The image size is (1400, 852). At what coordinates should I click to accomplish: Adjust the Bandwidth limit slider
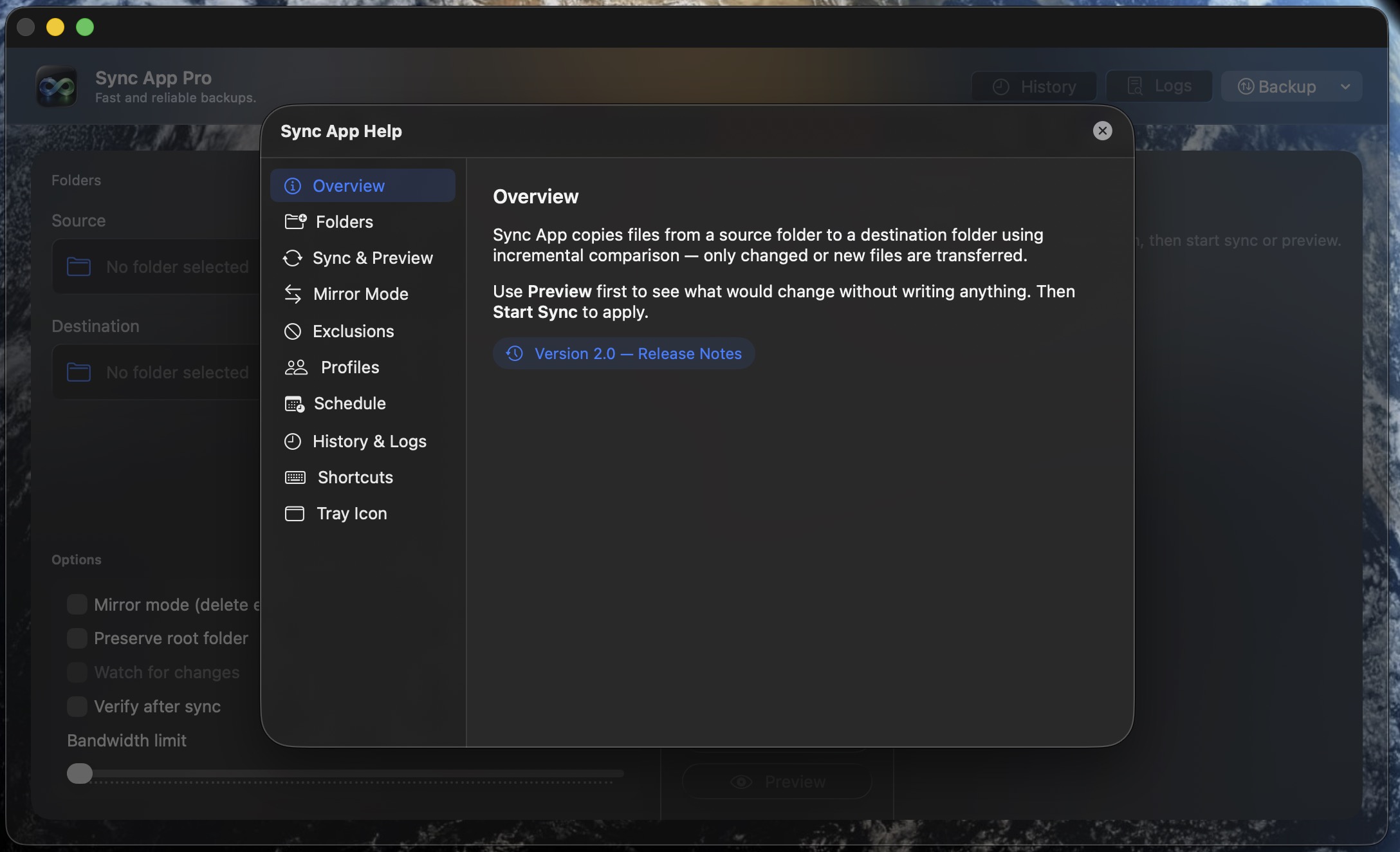80,773
